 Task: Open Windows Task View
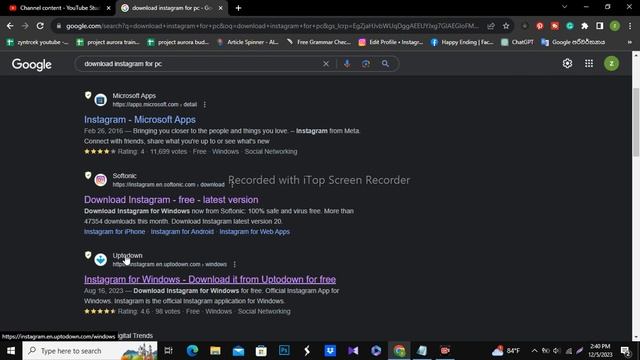pos(168,351)
